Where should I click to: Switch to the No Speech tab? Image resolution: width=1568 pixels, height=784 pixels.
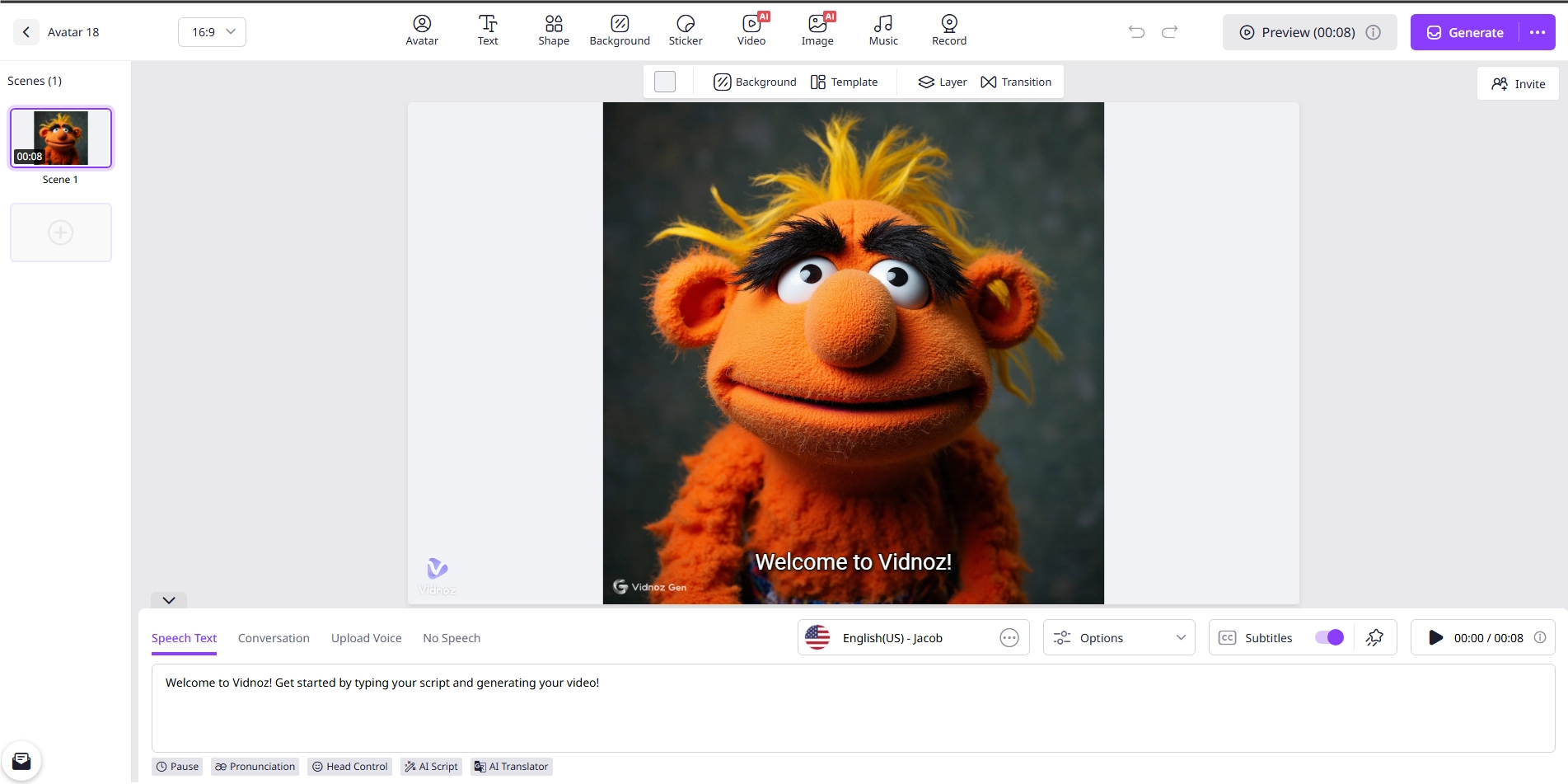(x=451, y=637)
